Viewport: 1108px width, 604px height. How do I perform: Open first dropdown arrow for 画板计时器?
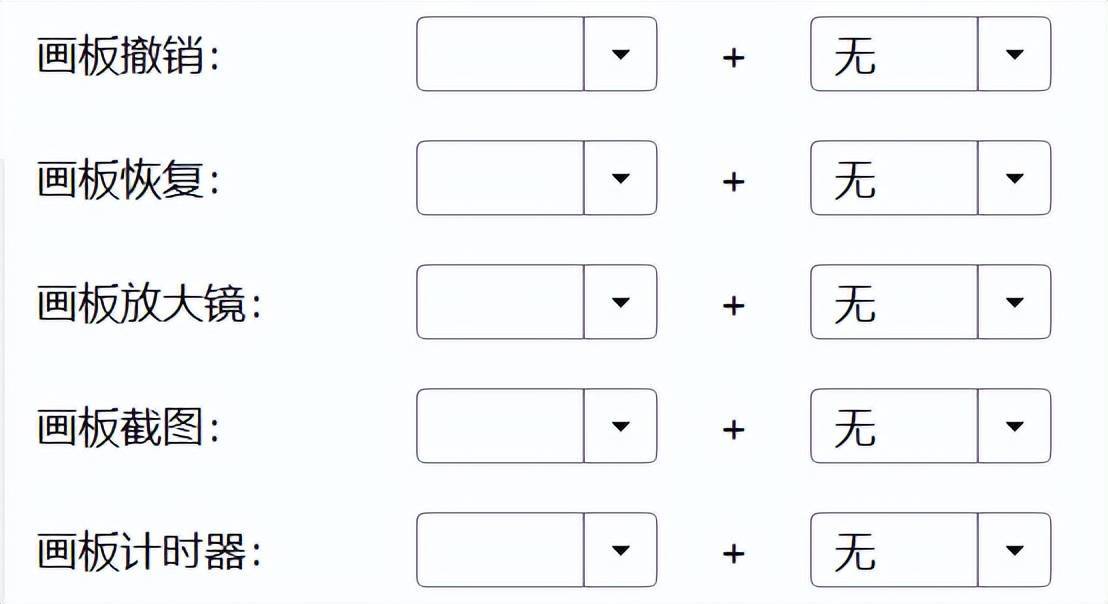pos(620,550)
